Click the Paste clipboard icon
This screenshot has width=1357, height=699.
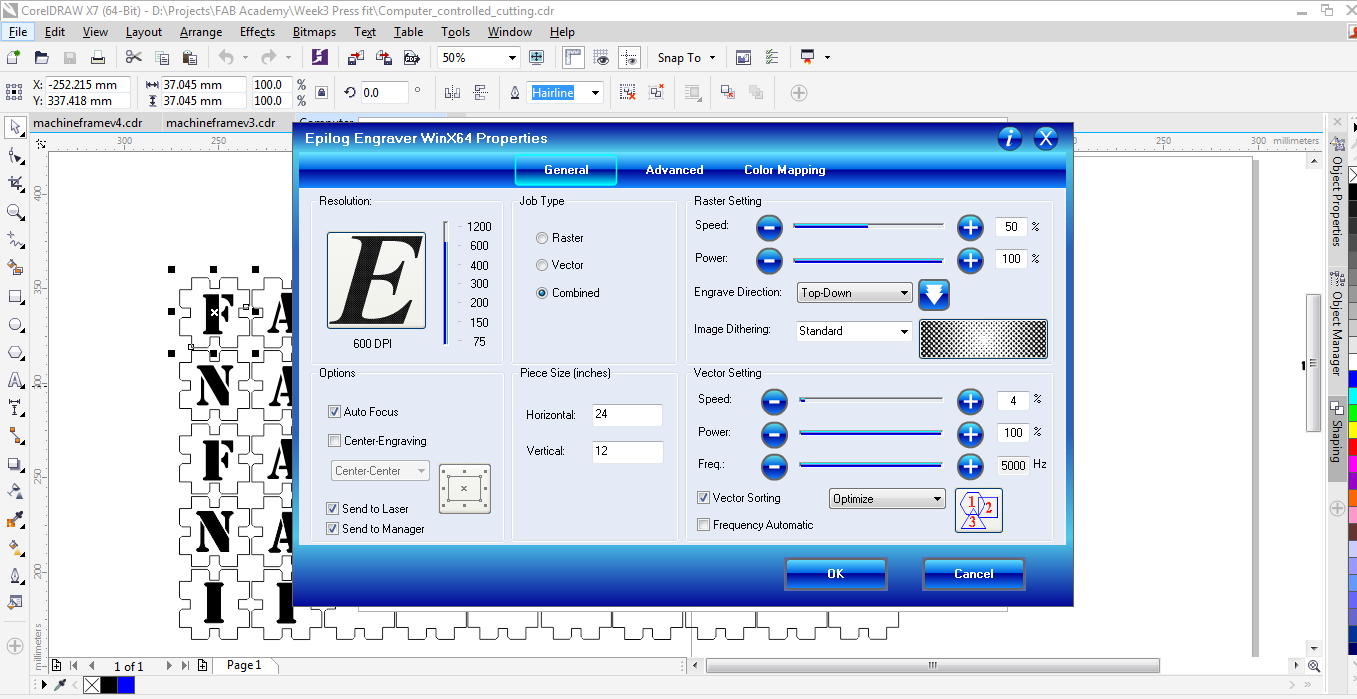point(189,57)
